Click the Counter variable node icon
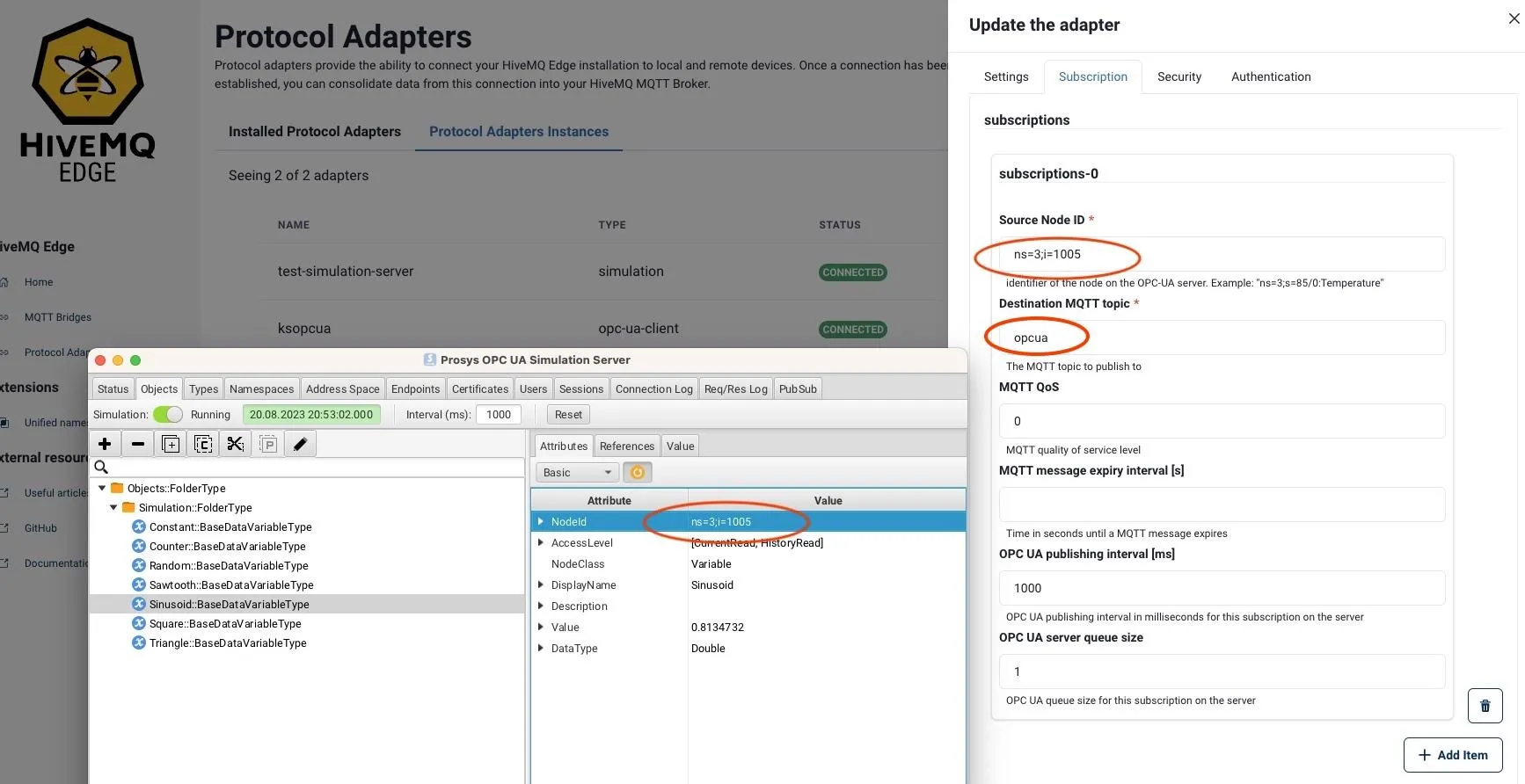Viewport: 1525px width, 784px height. pyautogui.click(x=139, y=546)
